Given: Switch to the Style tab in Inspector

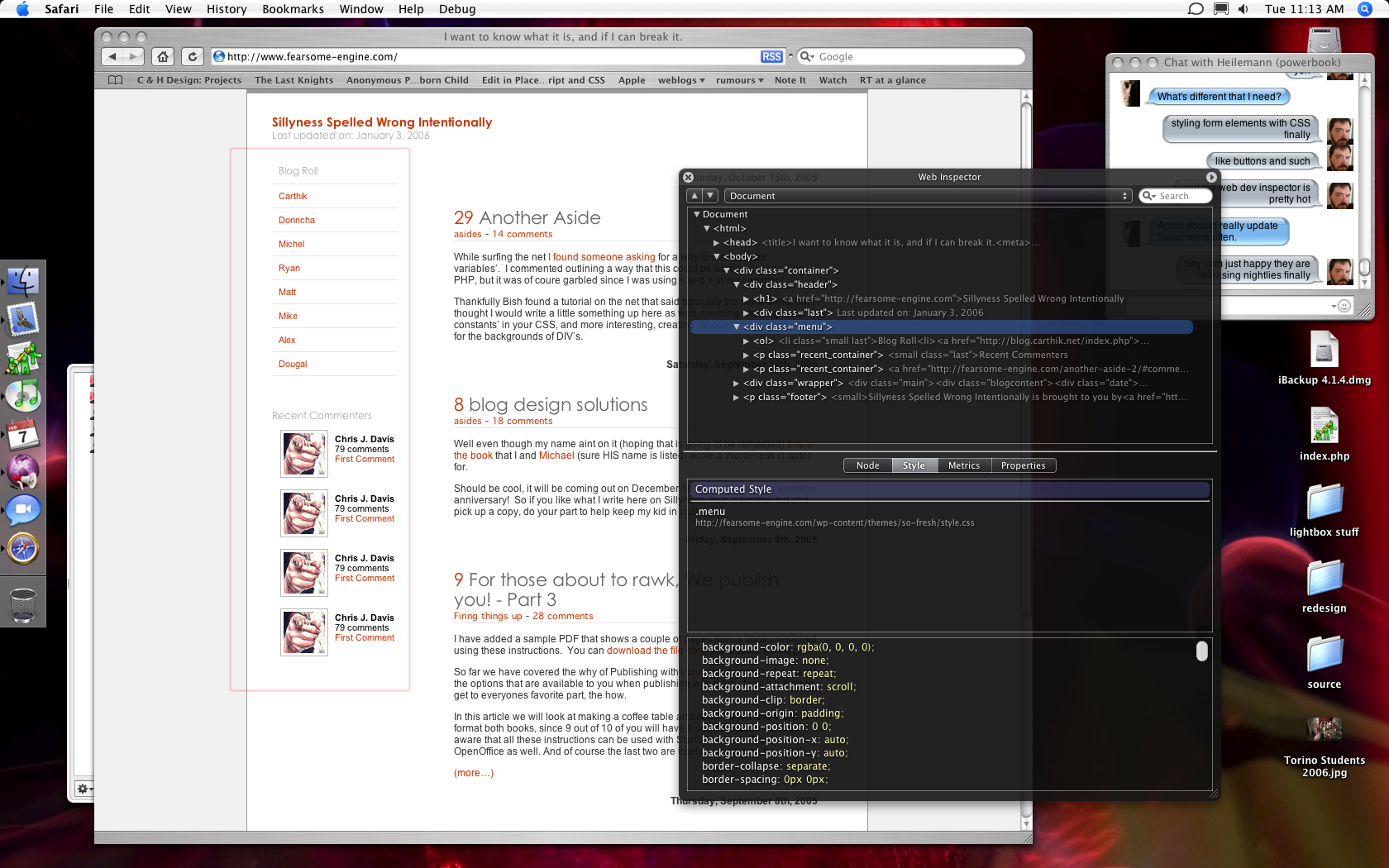Looking at the screenshot, I should point(914,465).
